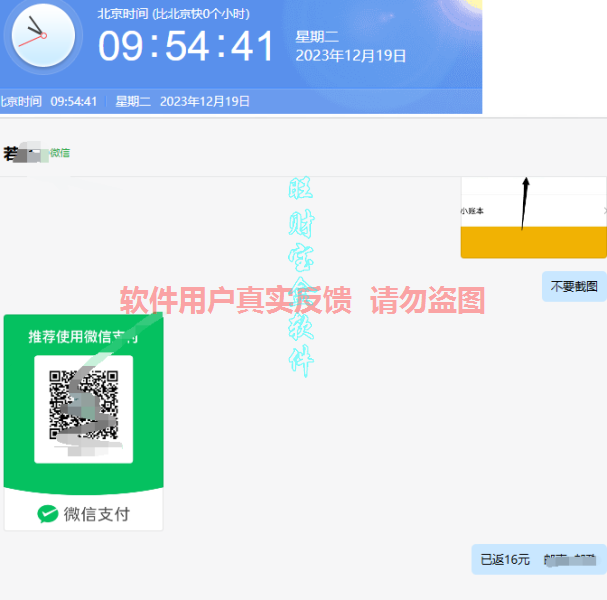This screenshot has width=607, height=600.
Task: Click the small 09:54:41 in the status strip
Action: 73,101
